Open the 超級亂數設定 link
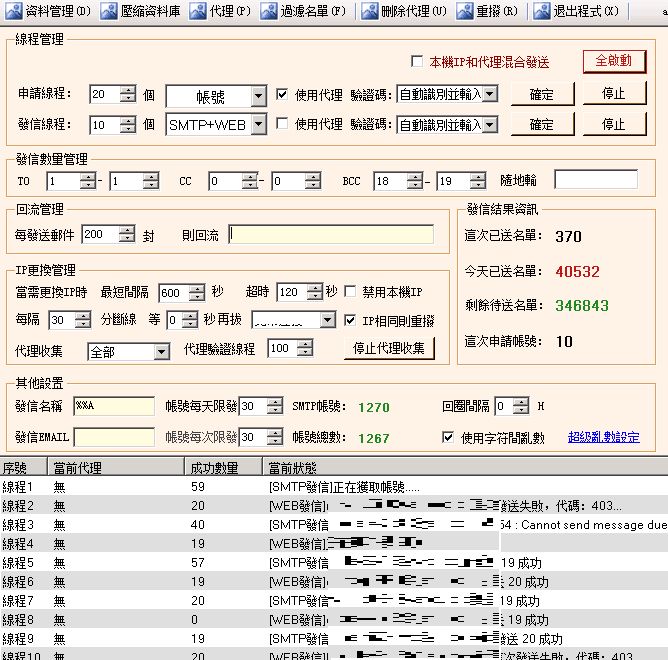 [x=603, y=437]
